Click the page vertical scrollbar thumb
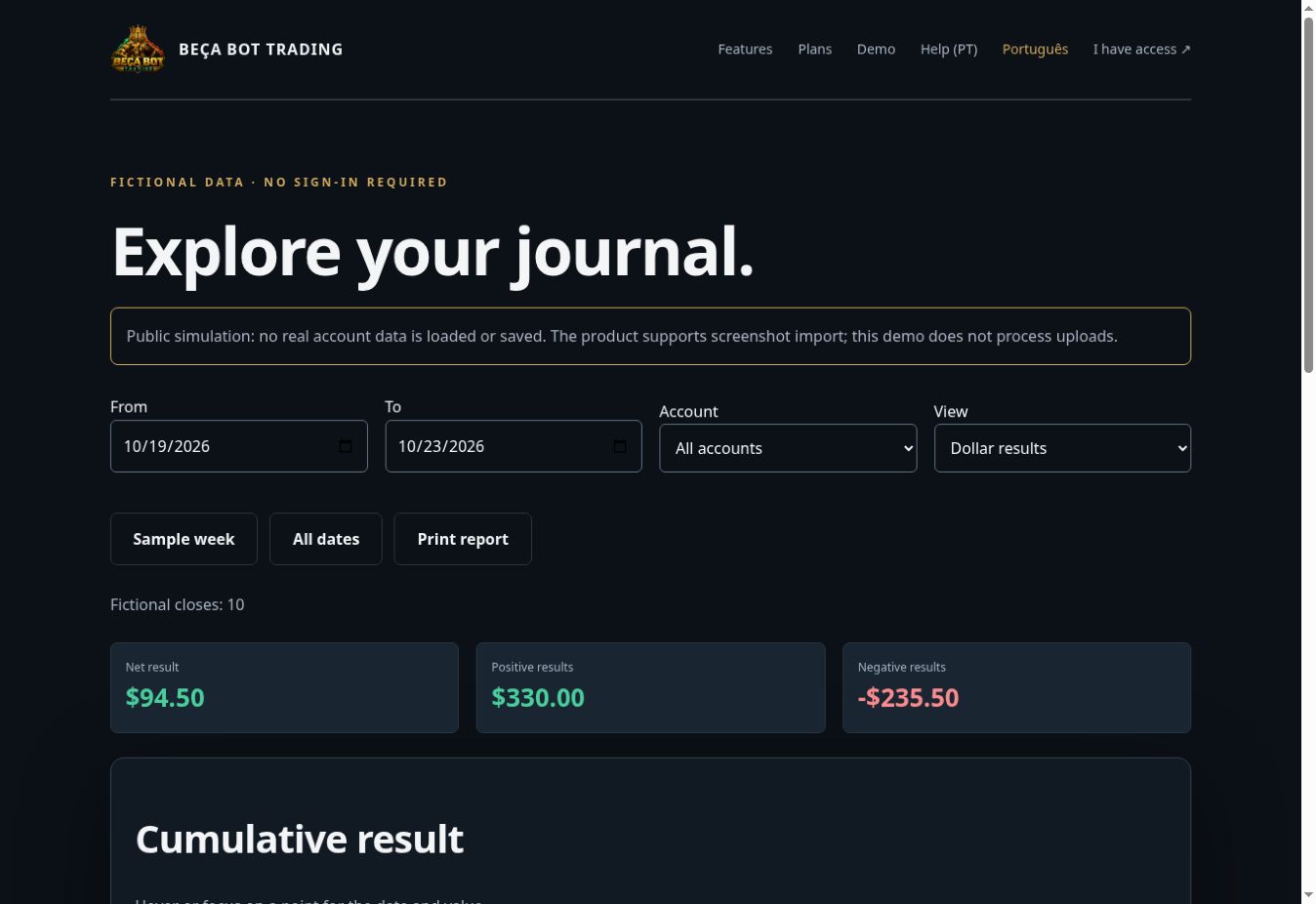The height and width of the screenshot is (904, 1316). tap(1308, 194)
